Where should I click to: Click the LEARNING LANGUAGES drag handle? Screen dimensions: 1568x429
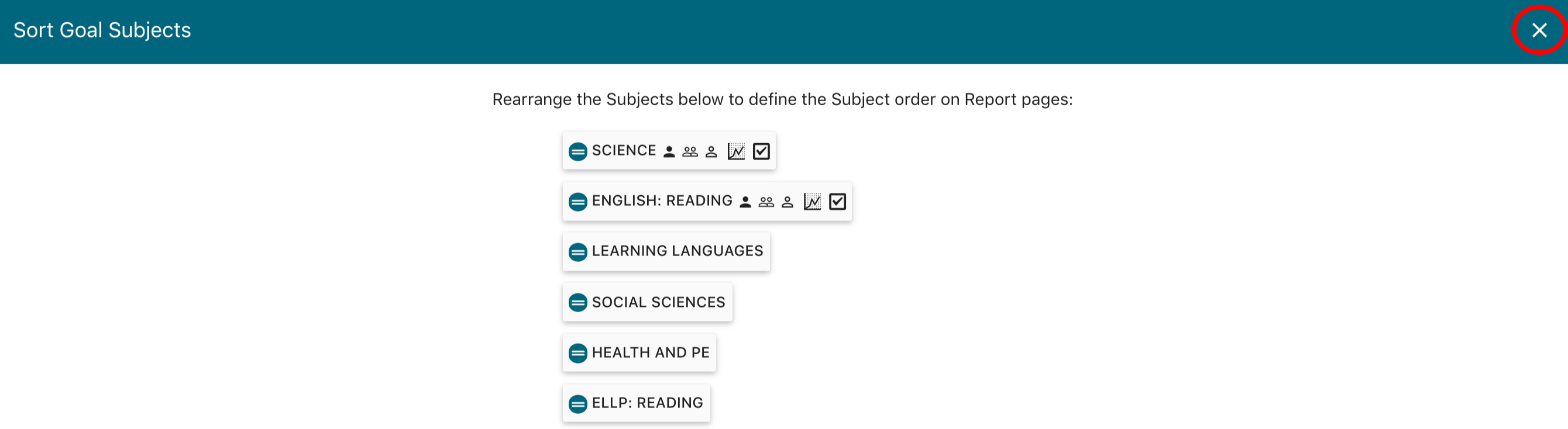click(x=577, y=251)
